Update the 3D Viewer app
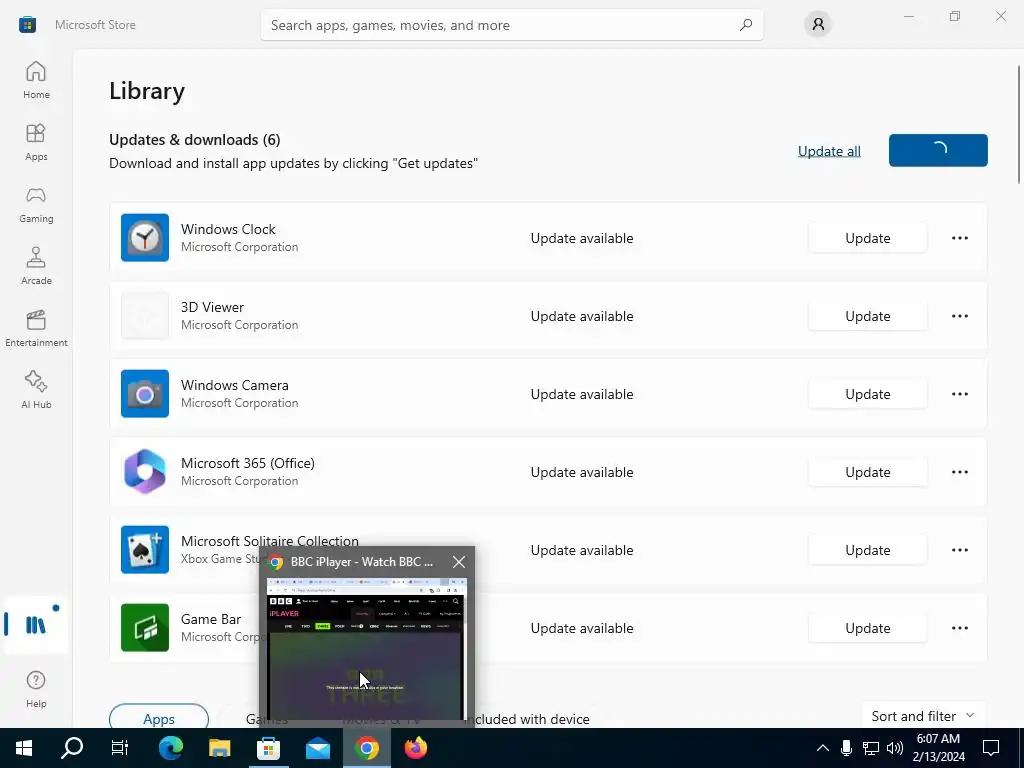Screen dimensions: 1024x768 pyautogui.click(x=867, y=316)
